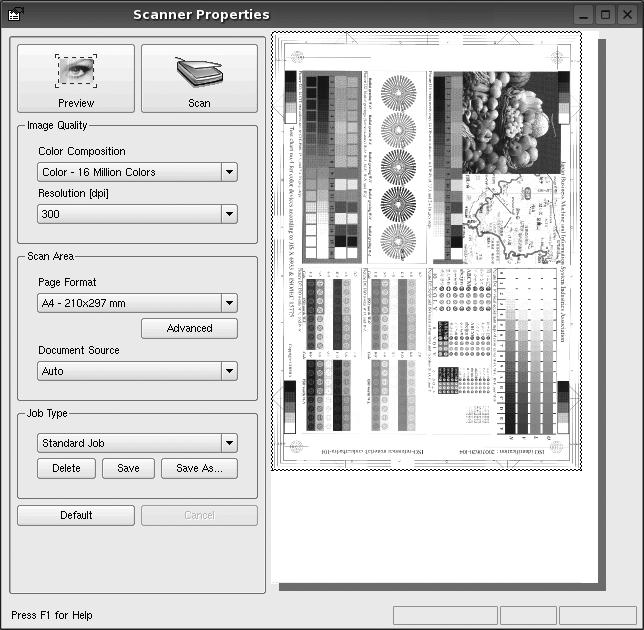This screenshot has width=644, height=630.
Task: Open the Resolution dpi dropdown showing 300
Action: point(137,214)
